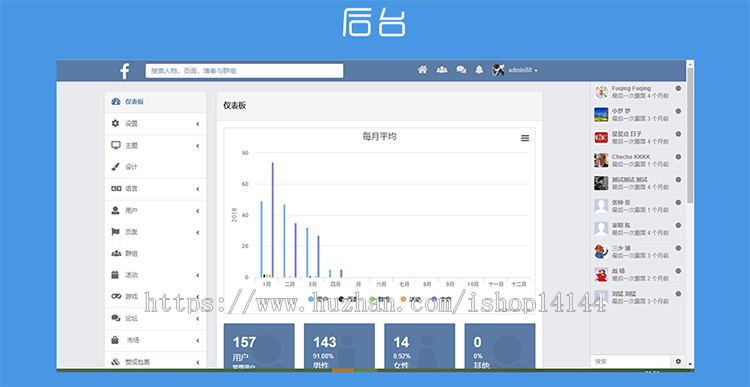The height and width of the screenshot is (387, 750).
Task: Open chat with Fuqing Fuqing
Action: [x=638, y=92]
